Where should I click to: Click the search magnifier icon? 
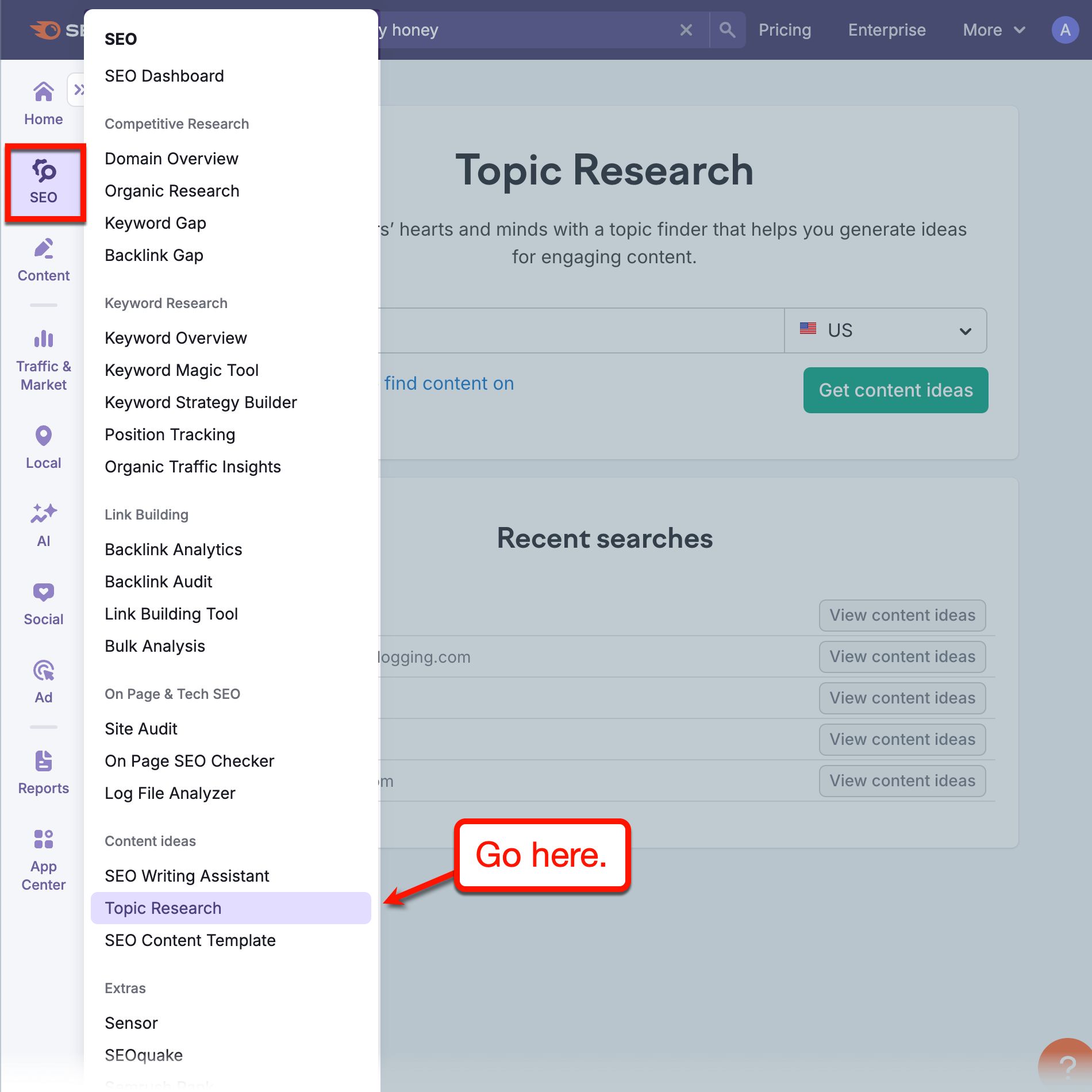tap(727, 29)
